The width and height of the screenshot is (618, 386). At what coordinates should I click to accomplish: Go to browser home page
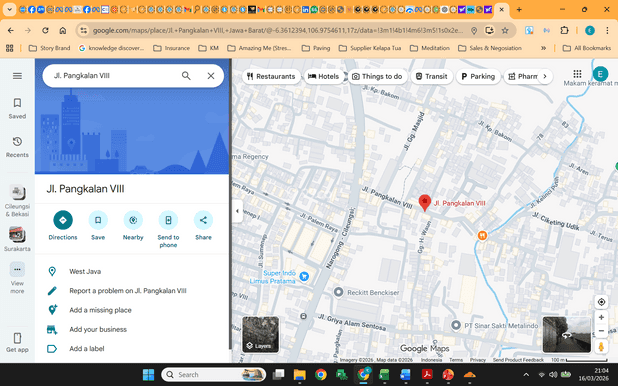pos(63,30)
